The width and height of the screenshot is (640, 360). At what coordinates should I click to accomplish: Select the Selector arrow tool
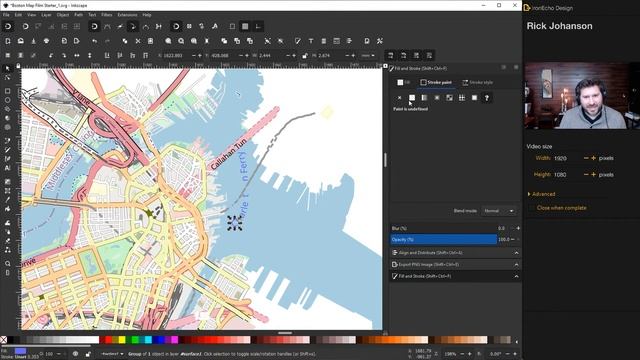click(x=7, y=68)
